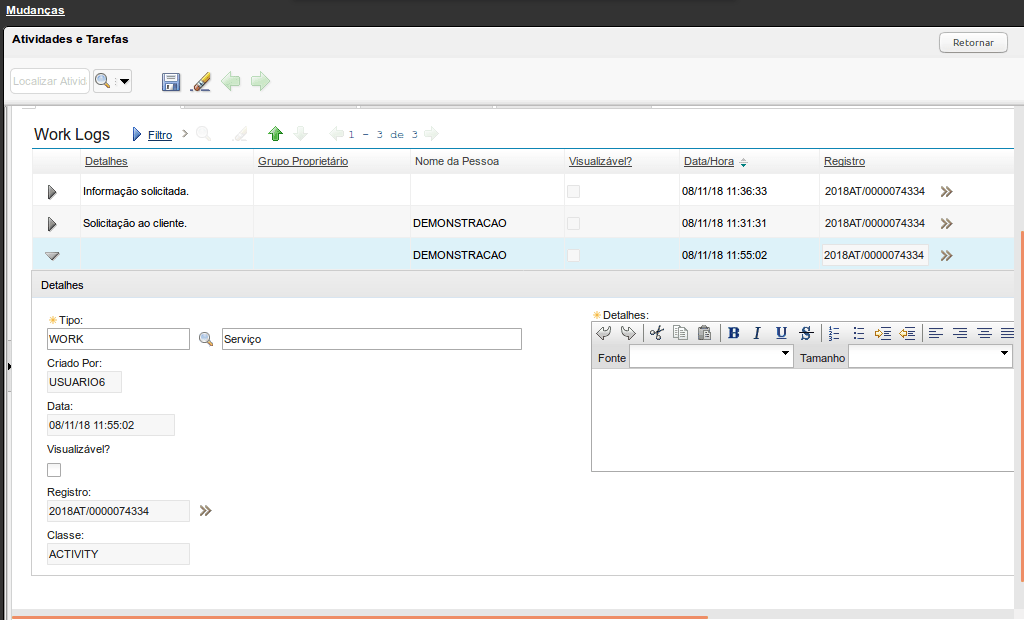Click the green up arrow in Work Logs
This screenshot has height=620, width=1024.
[275, 134]
